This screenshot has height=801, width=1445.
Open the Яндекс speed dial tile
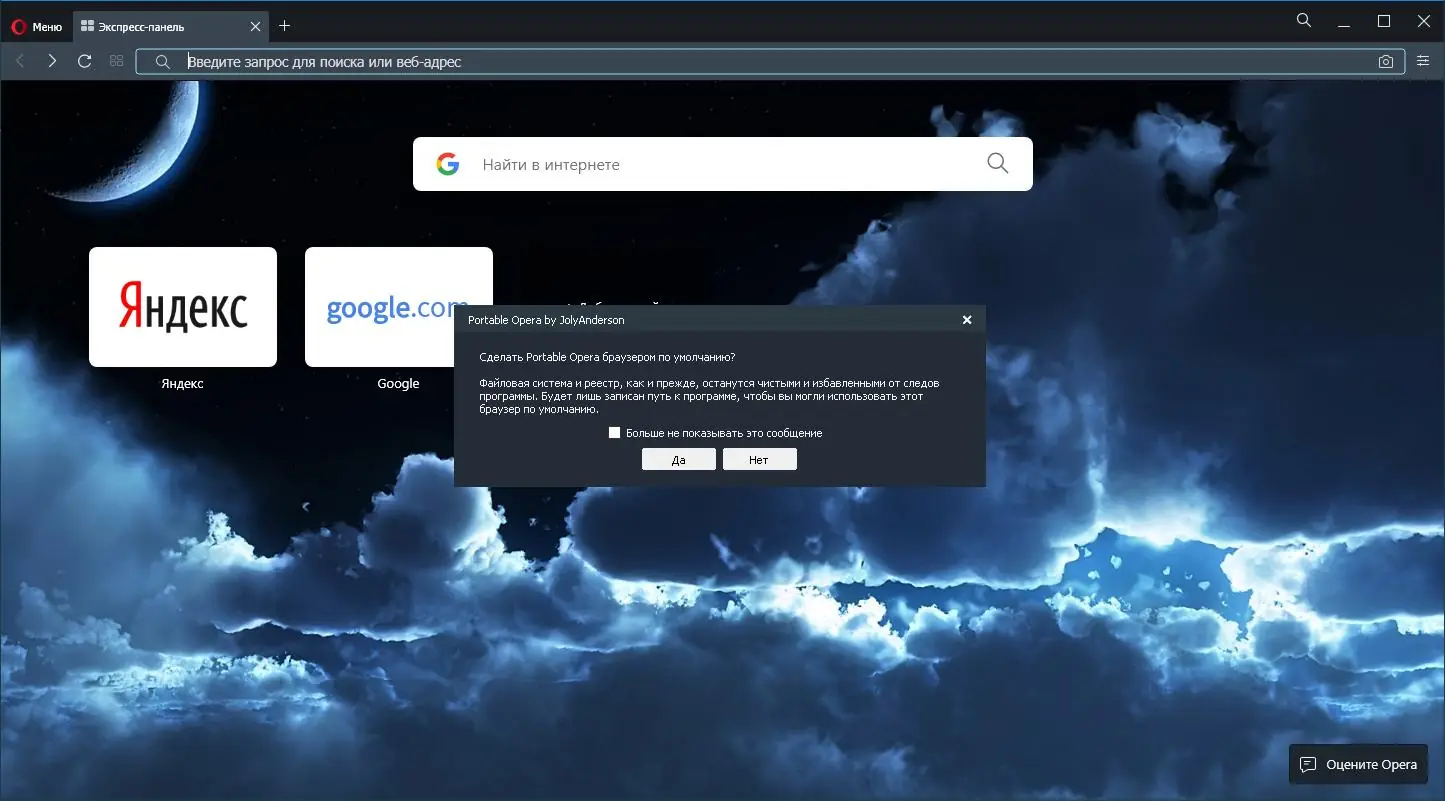pyautogui.click(x=183, y=307)
